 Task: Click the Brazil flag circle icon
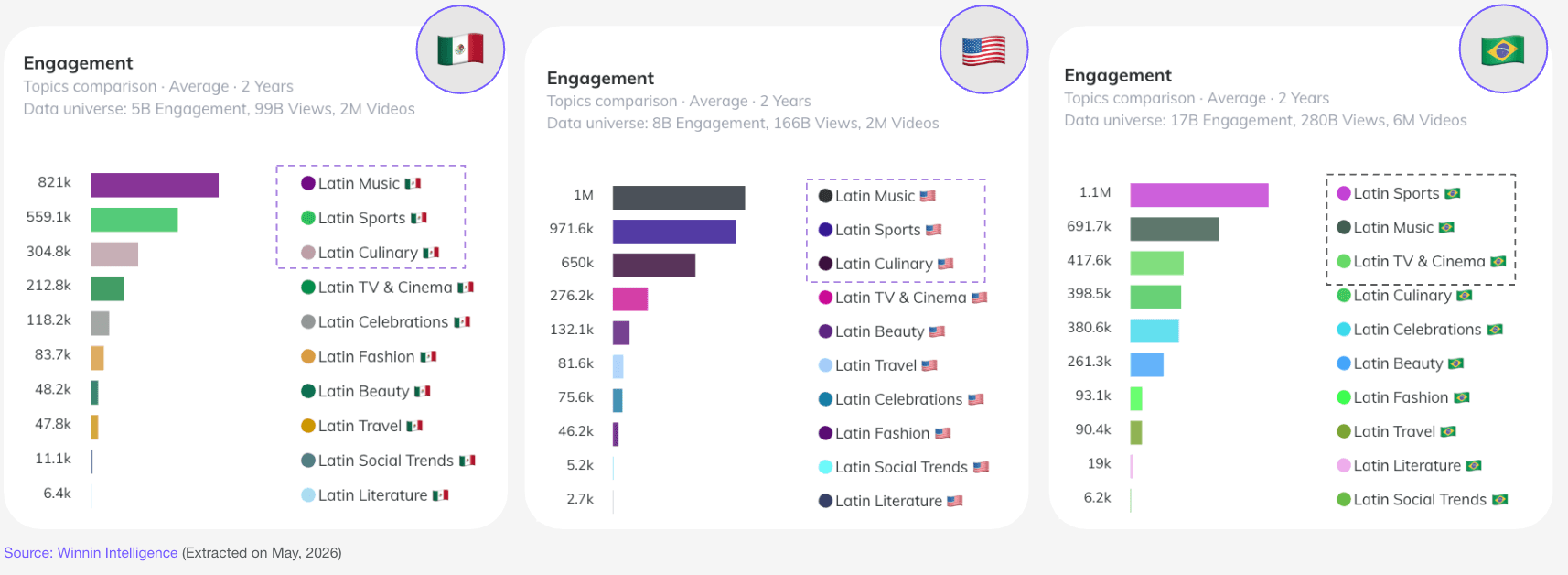1503,49
